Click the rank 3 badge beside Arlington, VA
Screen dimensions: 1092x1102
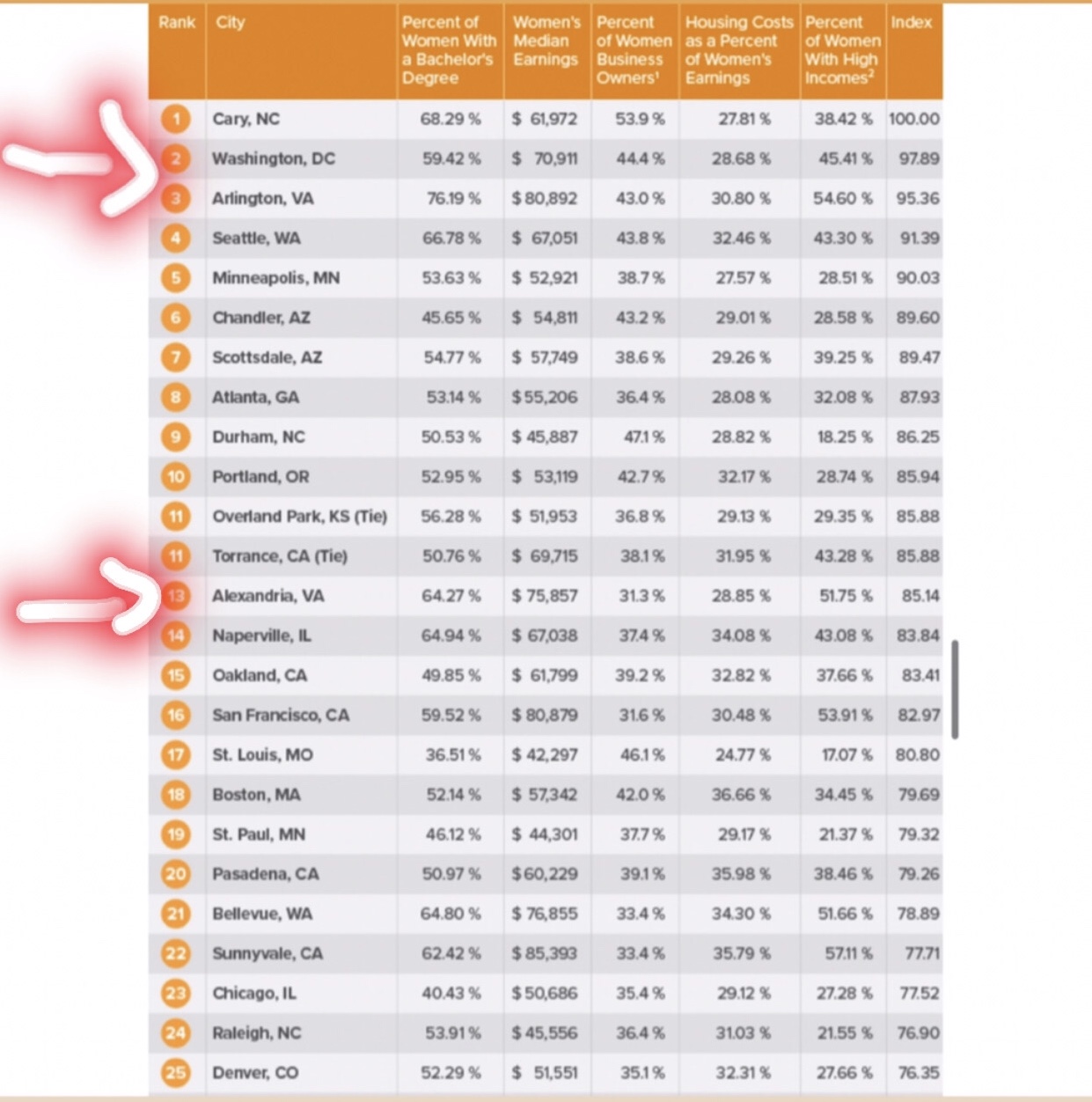point(176,198)
